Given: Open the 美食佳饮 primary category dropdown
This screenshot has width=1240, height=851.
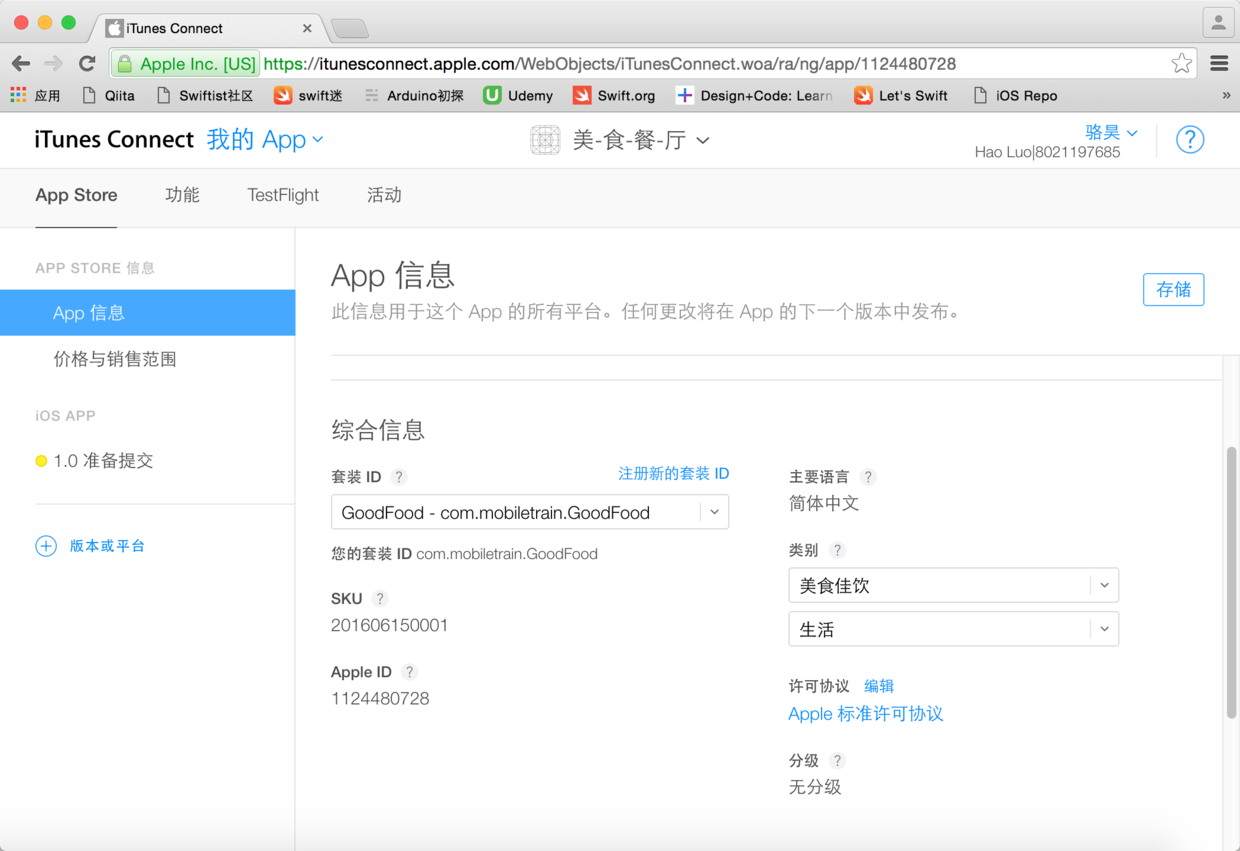Looking at the screenshot, I should pos(954,585).
